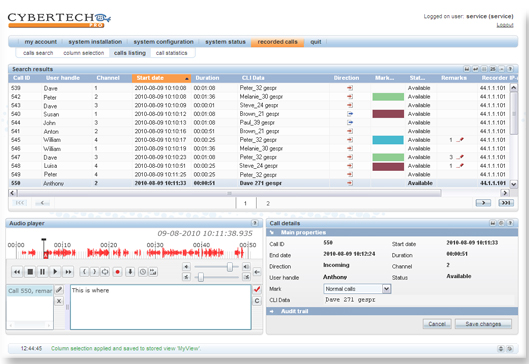Click the Call ID column header

tap(22, 78)
